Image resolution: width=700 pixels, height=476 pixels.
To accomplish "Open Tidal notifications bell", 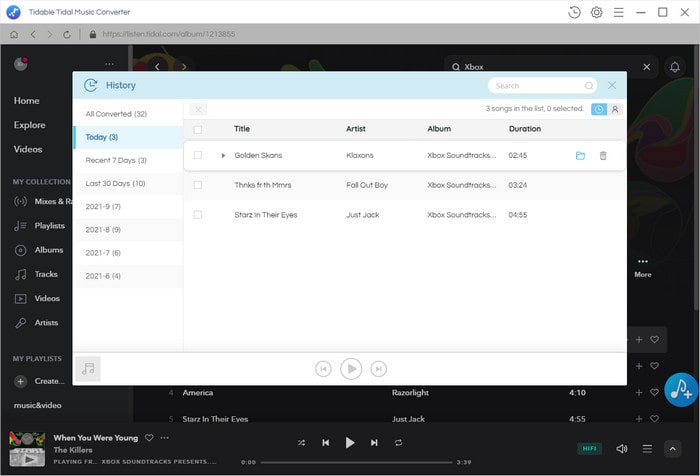I will (675, 67).
